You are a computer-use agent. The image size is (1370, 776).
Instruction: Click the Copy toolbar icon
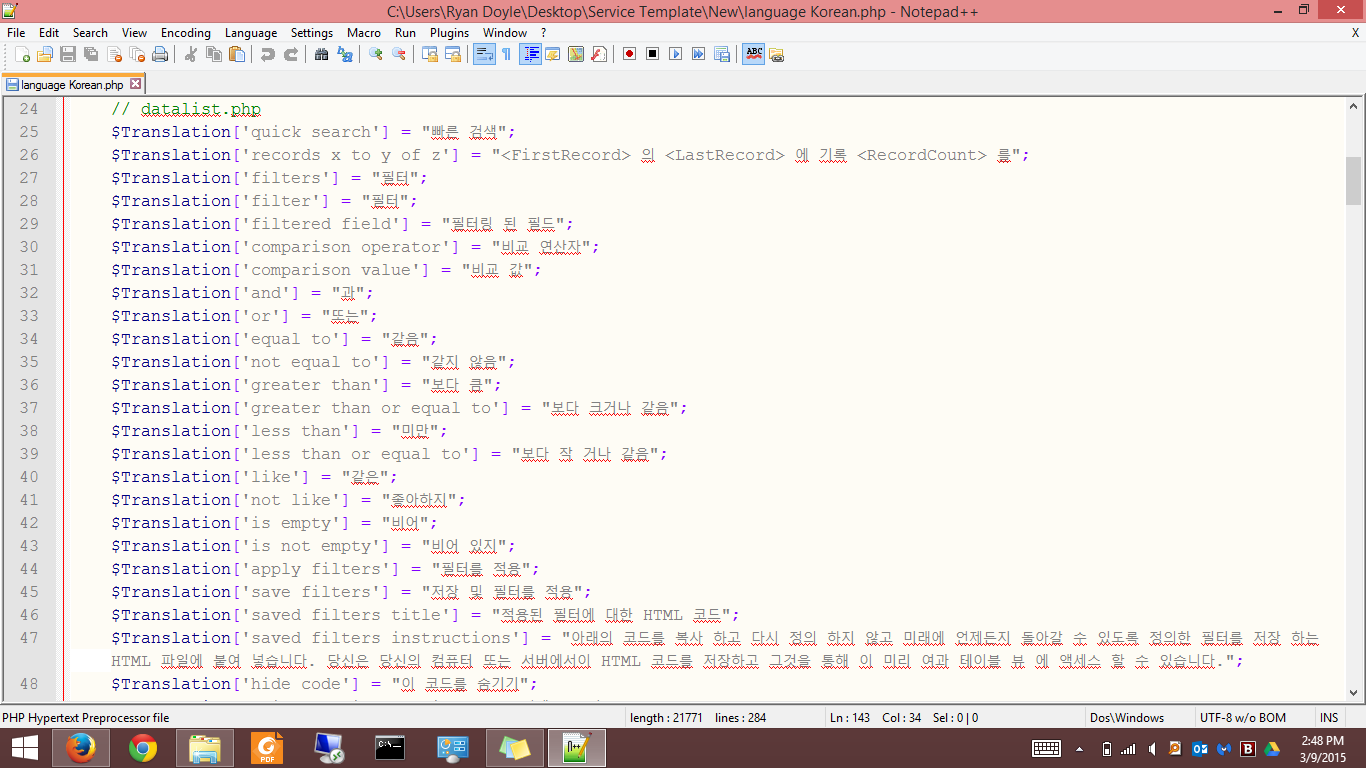pos(213,54)
